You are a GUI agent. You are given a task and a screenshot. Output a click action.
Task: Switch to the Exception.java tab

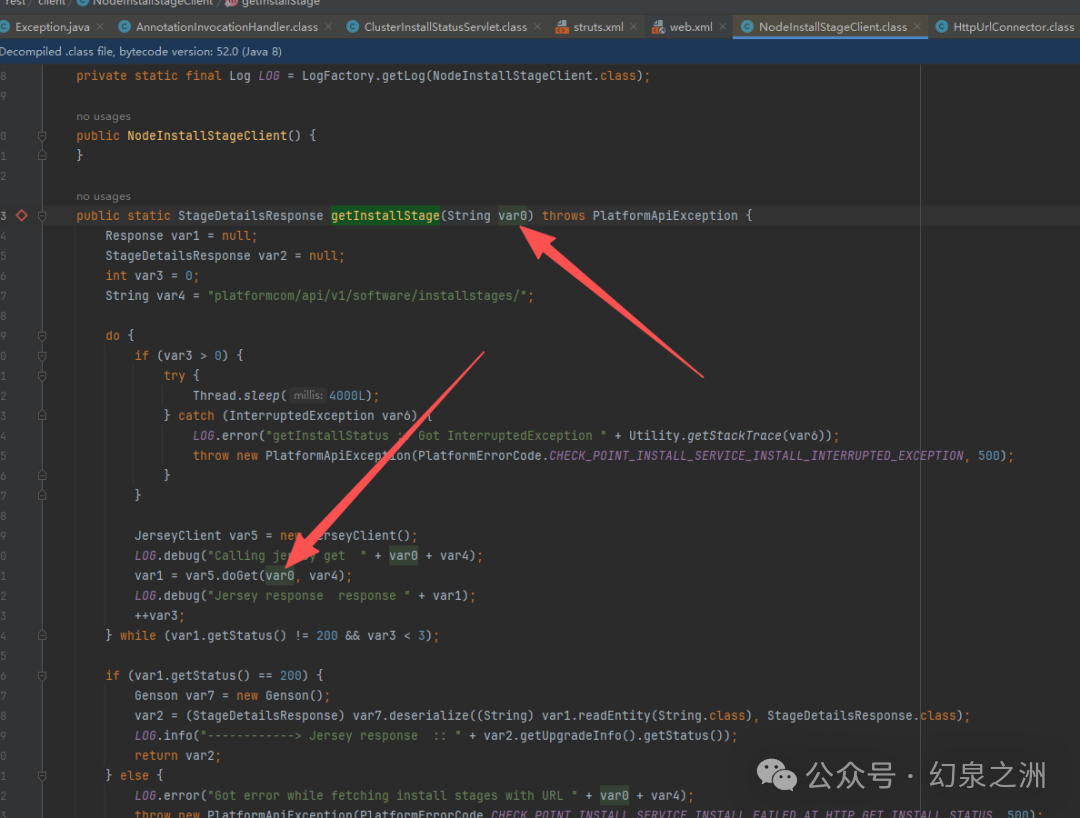point(52,27)
